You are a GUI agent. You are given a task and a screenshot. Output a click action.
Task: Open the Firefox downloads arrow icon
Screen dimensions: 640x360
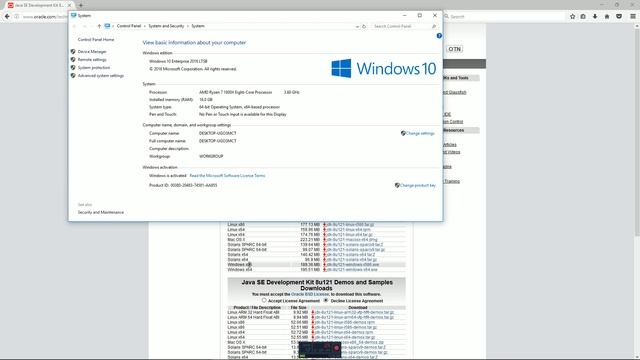[x=595, y=16]
